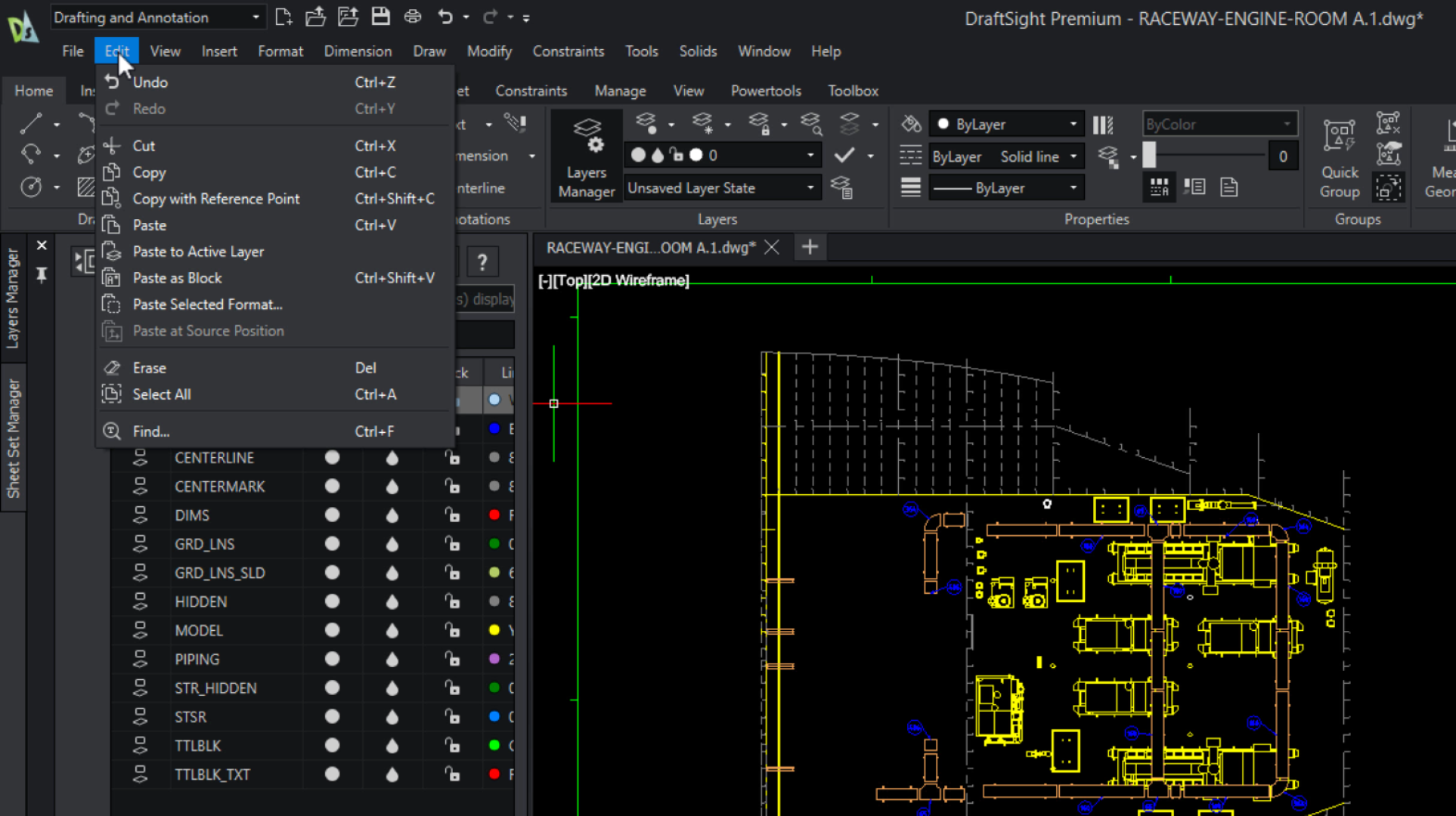This screenshot has width=1456, height=816.
Task: Toggle lock on TTLBLK layer
Action: pyautogui.click(x=452, y=746)
